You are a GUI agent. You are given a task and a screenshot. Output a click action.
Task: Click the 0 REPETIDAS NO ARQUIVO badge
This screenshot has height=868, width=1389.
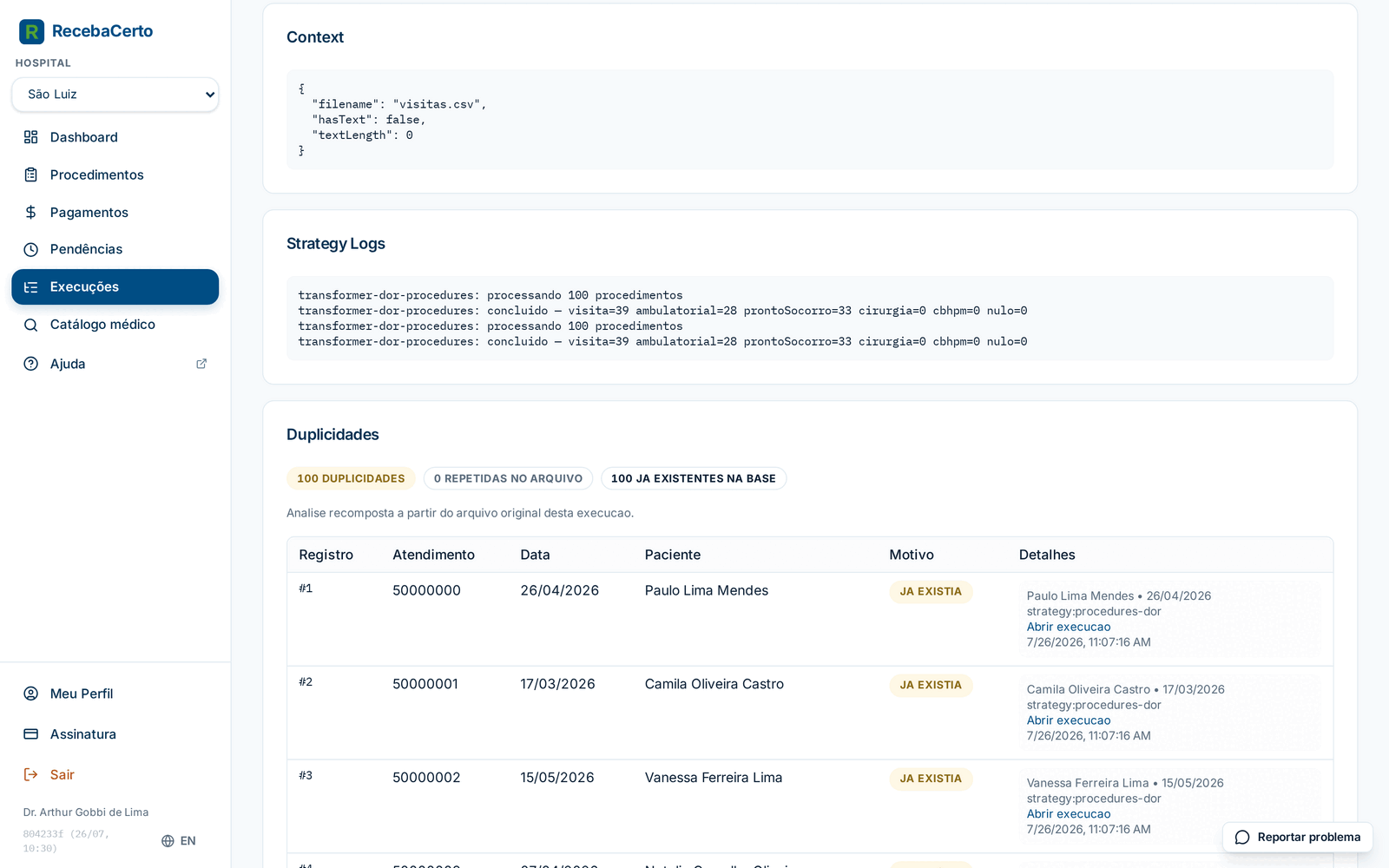click(x=508, y=478)
